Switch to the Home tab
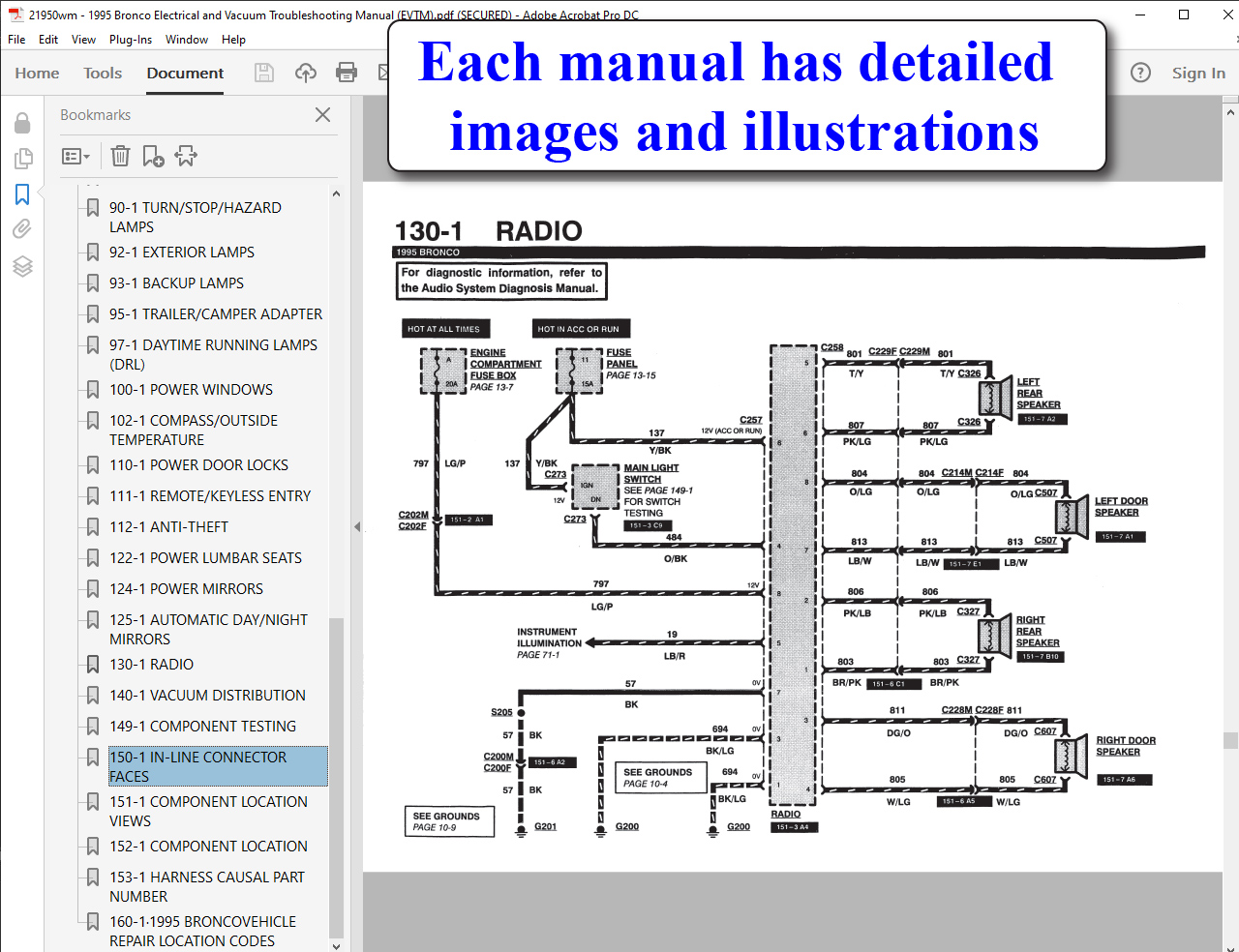This screenshot has height=952, width=1239. click(37, 73)
